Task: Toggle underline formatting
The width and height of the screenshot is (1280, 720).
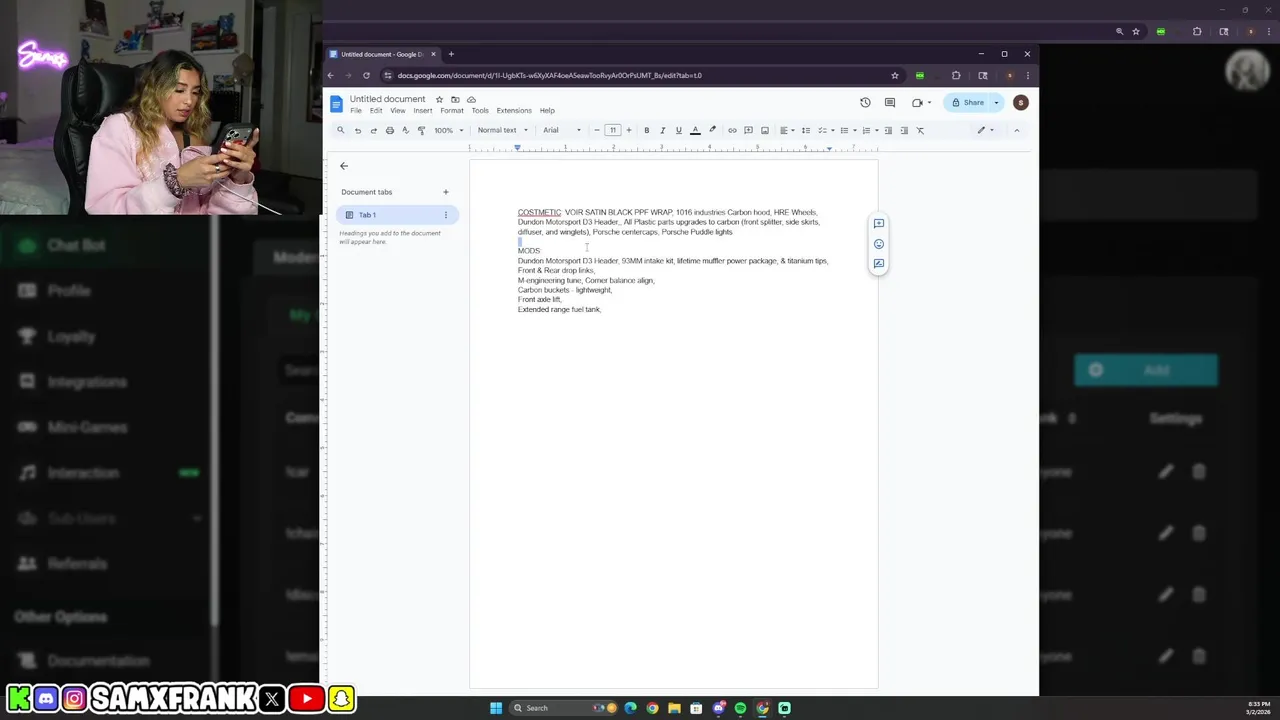Action: pyautogui.click(x=678, y=130)
